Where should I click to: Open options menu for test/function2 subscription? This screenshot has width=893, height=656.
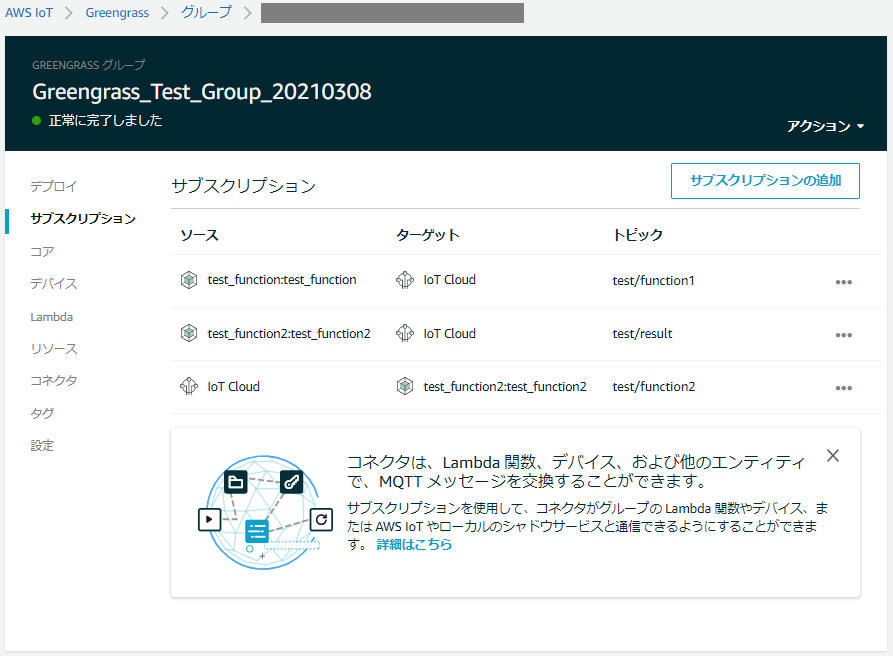[x=843, y=388]
